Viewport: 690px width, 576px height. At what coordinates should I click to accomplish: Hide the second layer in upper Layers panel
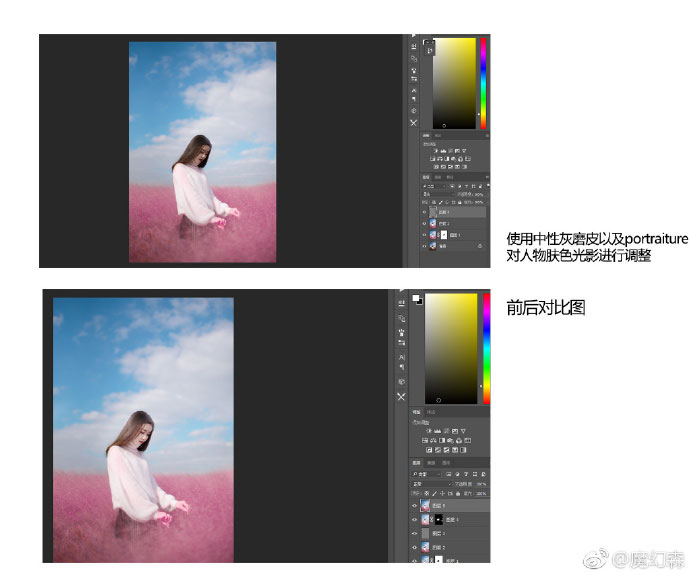[x=424, y=224]
